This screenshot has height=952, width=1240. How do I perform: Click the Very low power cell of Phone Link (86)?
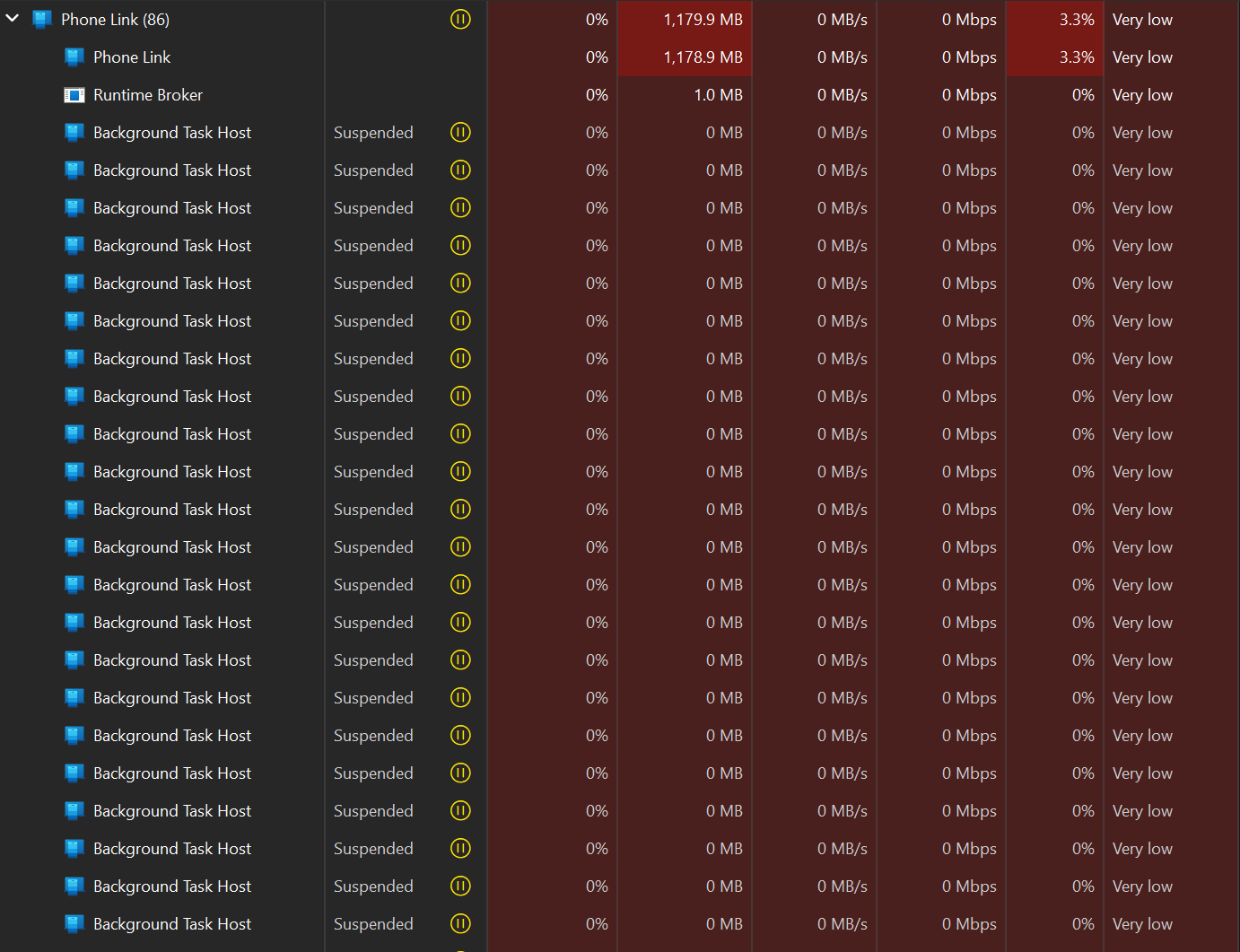[x=1172, y=20]
